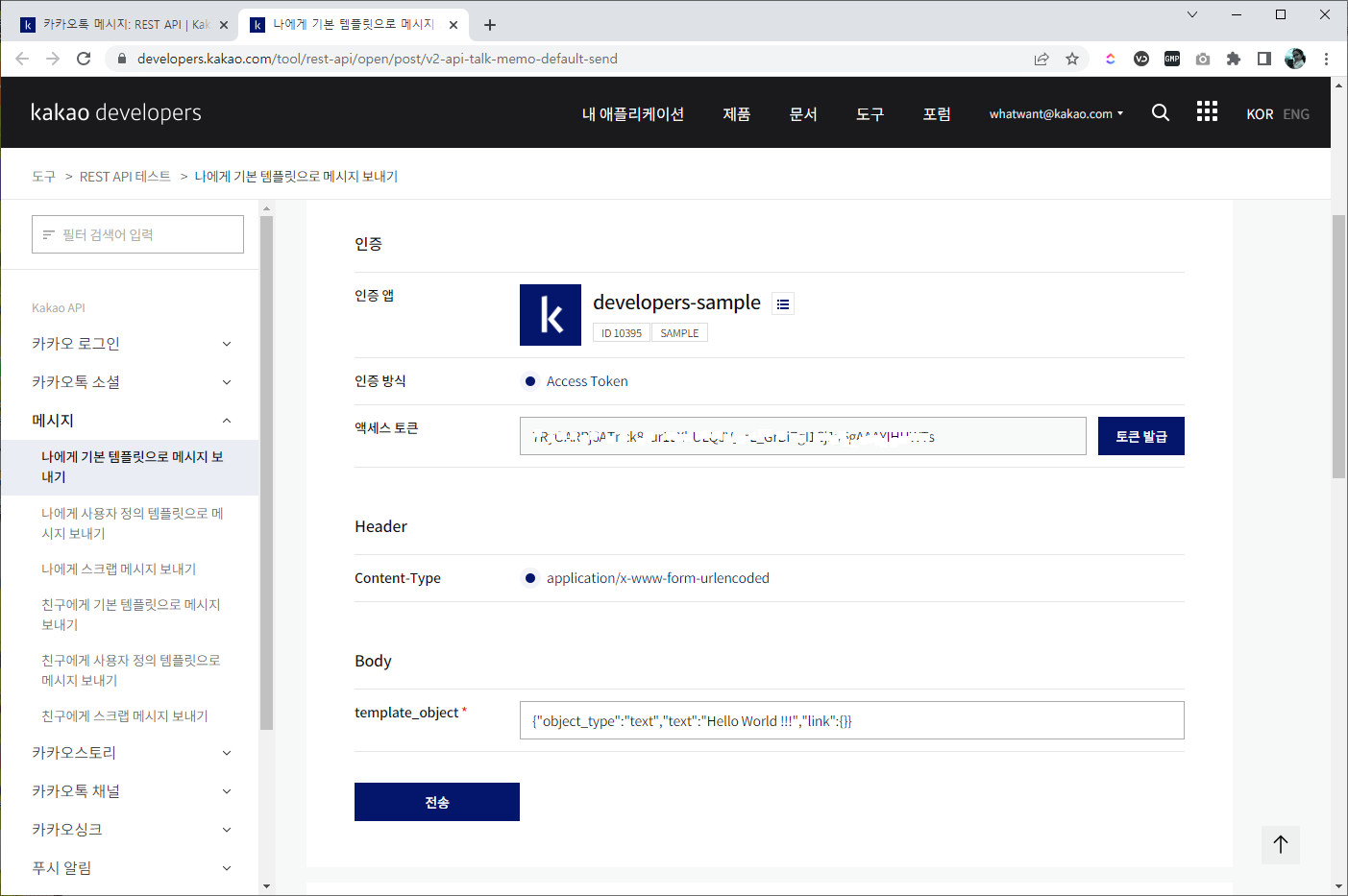Open the browser extensions puzzle icon
Image resolution: width=1348 pixels, height=896 pixels.
pos(1234,59)
